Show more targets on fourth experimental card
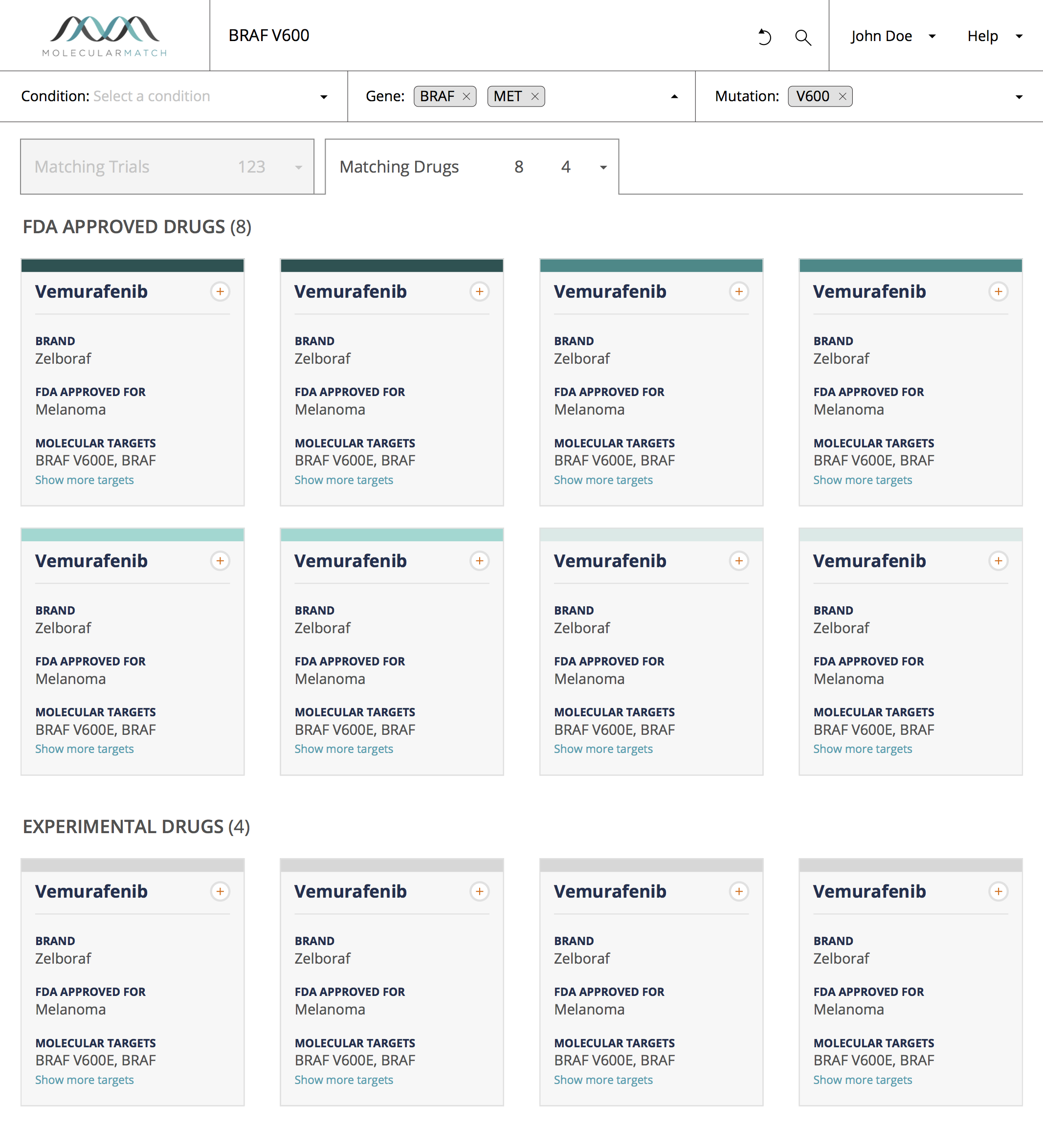Image resolution: width=1043 pixels, height=1148 pixels. point(863,1080)
